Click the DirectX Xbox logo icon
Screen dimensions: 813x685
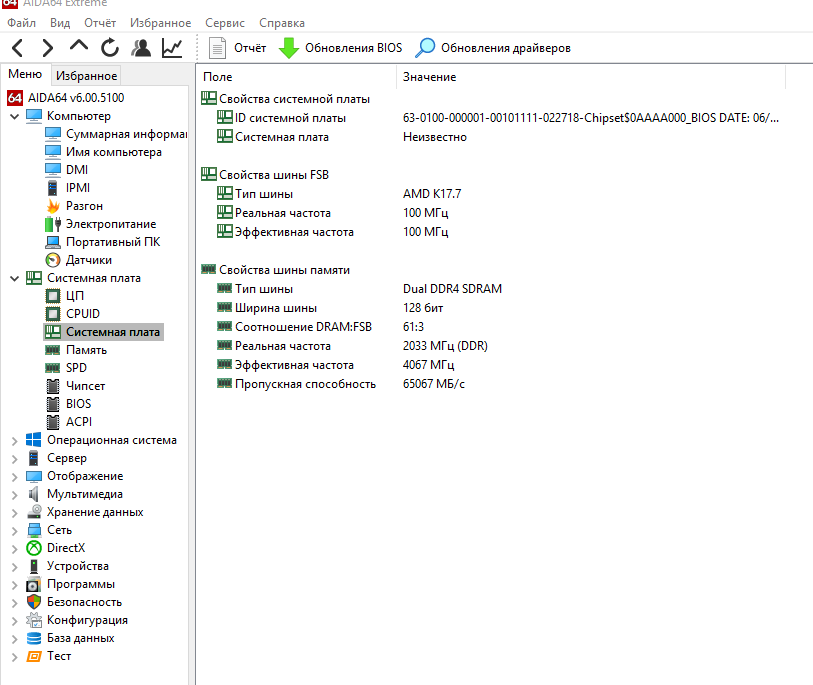[x=34, y=548]
